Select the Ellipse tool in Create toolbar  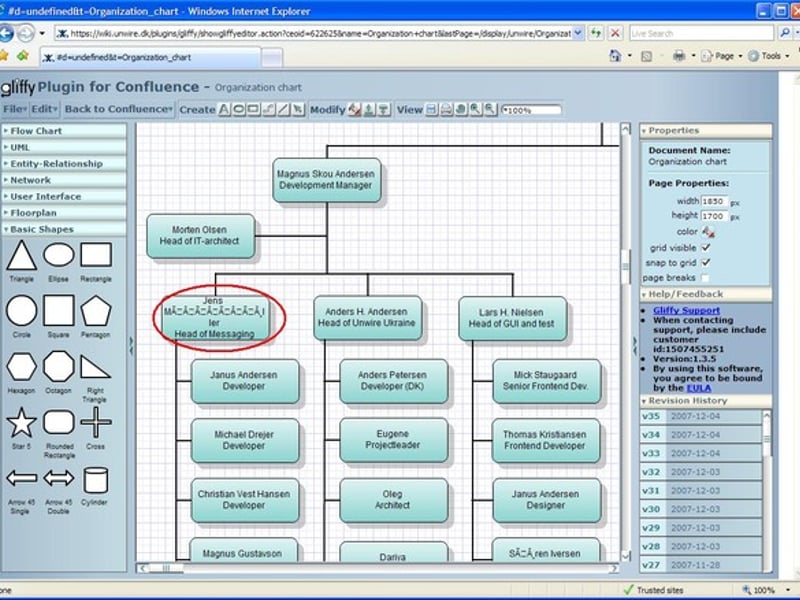point(238,109)
